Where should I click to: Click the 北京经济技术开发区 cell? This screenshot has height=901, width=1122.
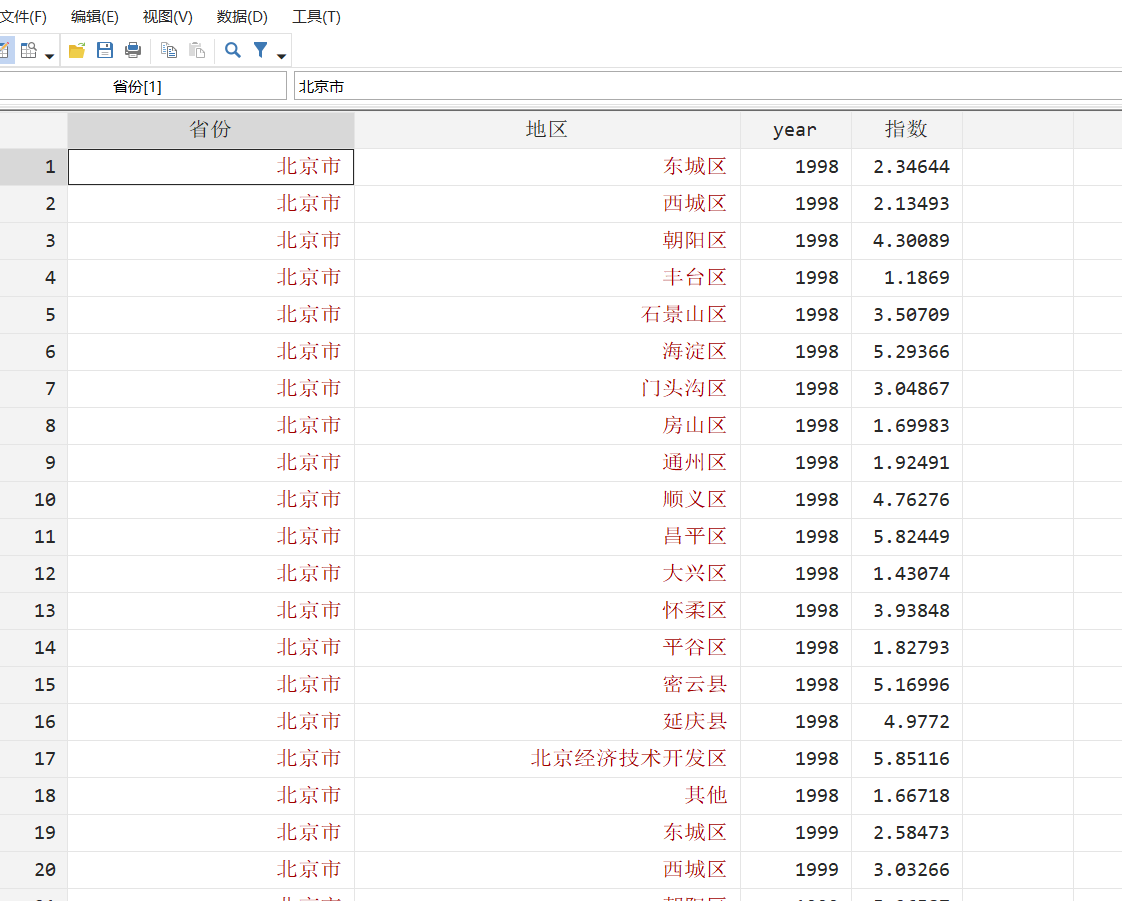click(x=547, y=759)
